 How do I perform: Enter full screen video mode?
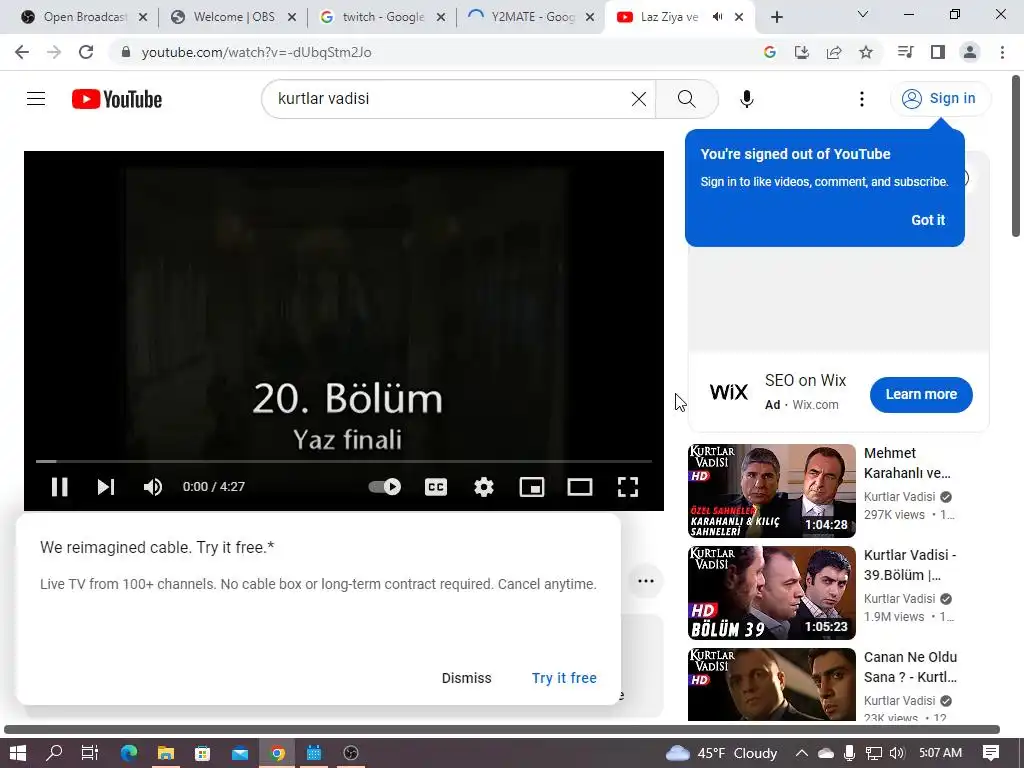pos(628,487)
